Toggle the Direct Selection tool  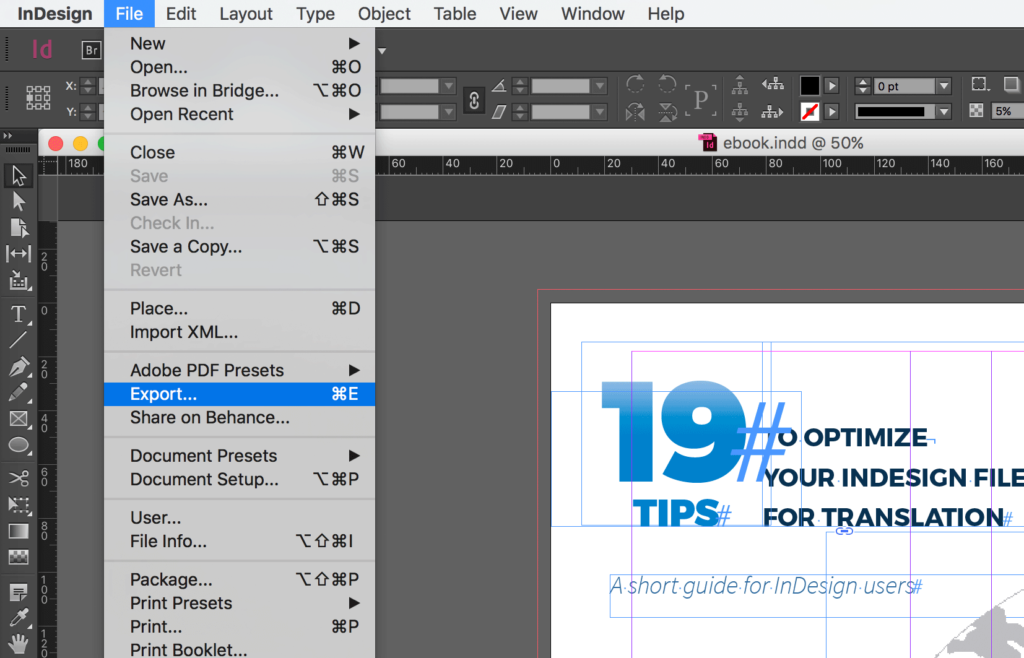pos(18,202)
